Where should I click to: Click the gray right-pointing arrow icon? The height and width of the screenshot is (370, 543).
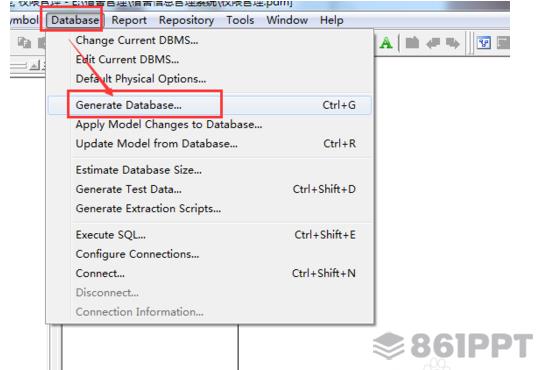[x=452, y=43]
